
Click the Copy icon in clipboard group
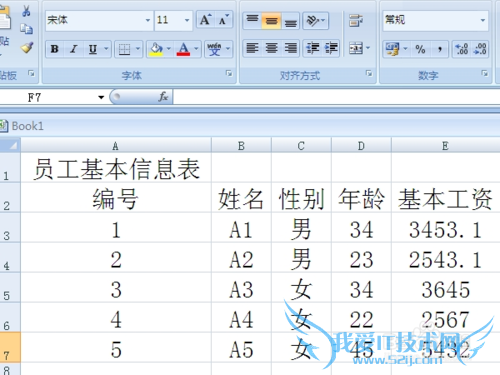point(26,29)
